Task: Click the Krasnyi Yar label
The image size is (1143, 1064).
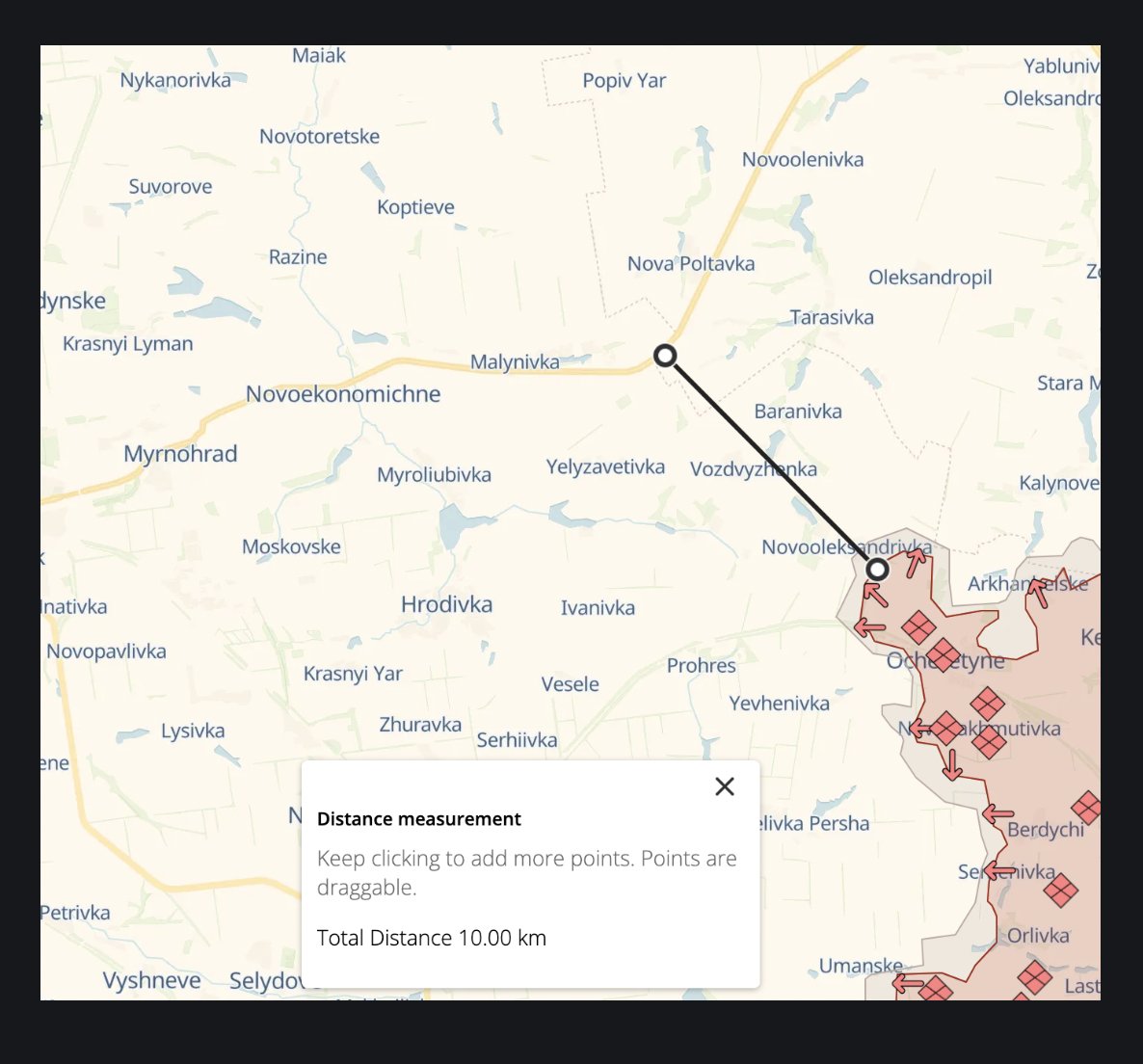Action: click(353, 674)
